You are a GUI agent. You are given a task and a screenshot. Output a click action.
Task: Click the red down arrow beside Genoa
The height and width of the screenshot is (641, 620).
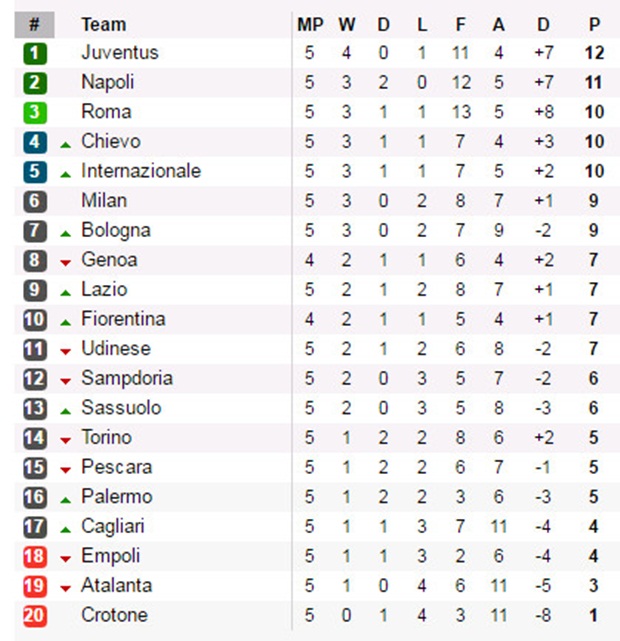pyautogui.click(x=65, y=263)
